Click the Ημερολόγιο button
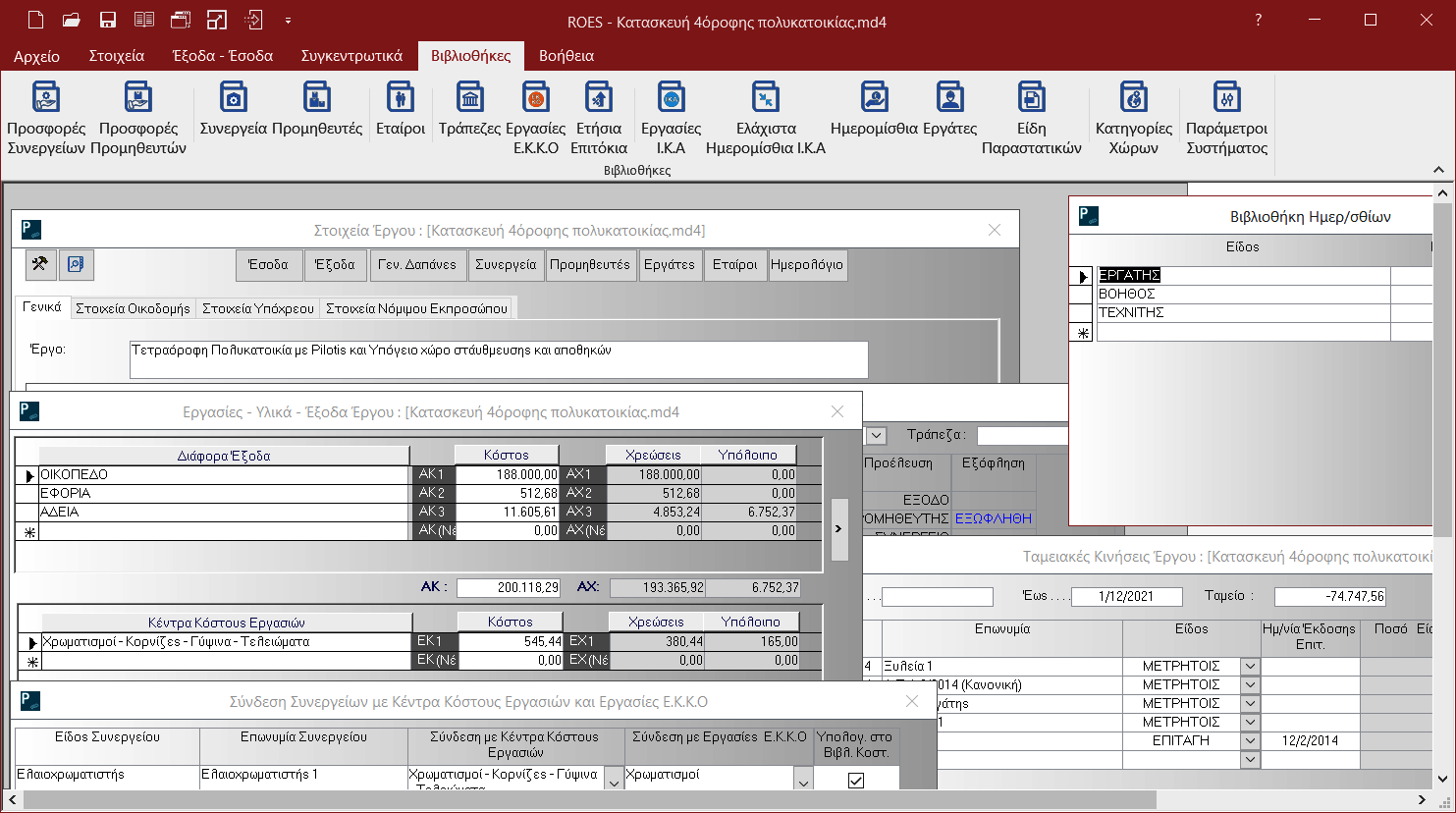 click(806, 265)
